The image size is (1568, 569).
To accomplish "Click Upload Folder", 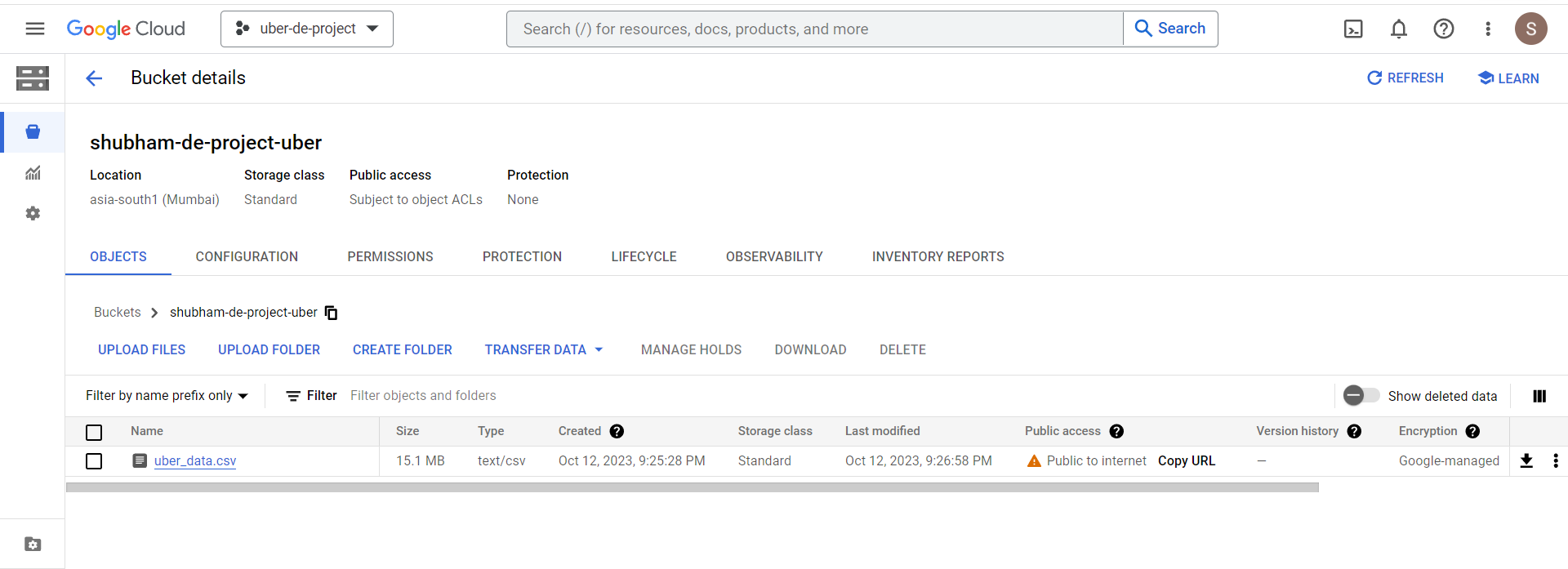I will pos(269,349).
